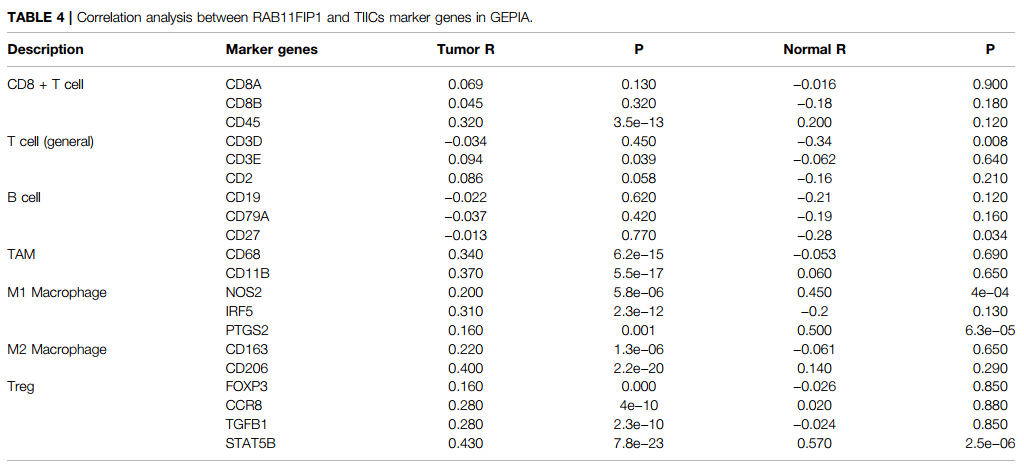Select the PTGS2 marker gene cell
Viewport: 1024px width, 469px height.
247,330
